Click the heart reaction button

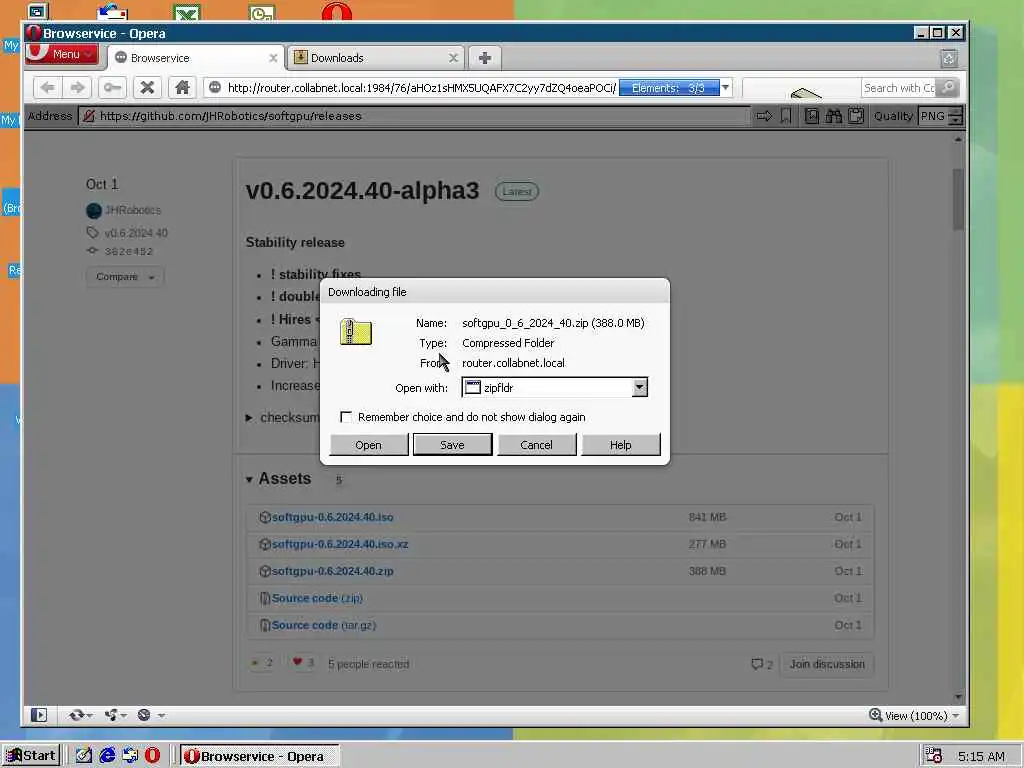[303, 663]
